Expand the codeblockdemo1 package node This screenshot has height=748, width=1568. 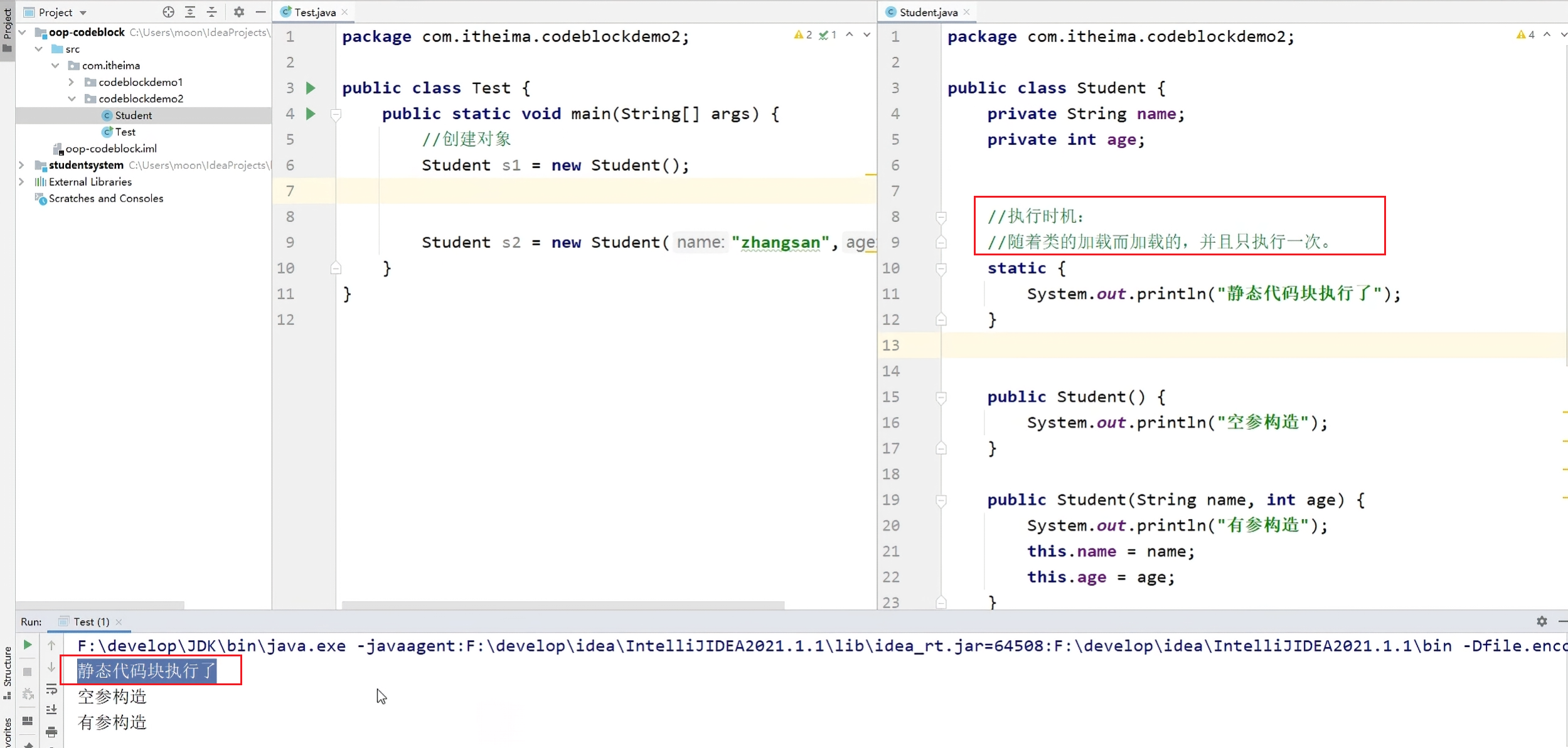pyautogui.click(x=72, y=82)
